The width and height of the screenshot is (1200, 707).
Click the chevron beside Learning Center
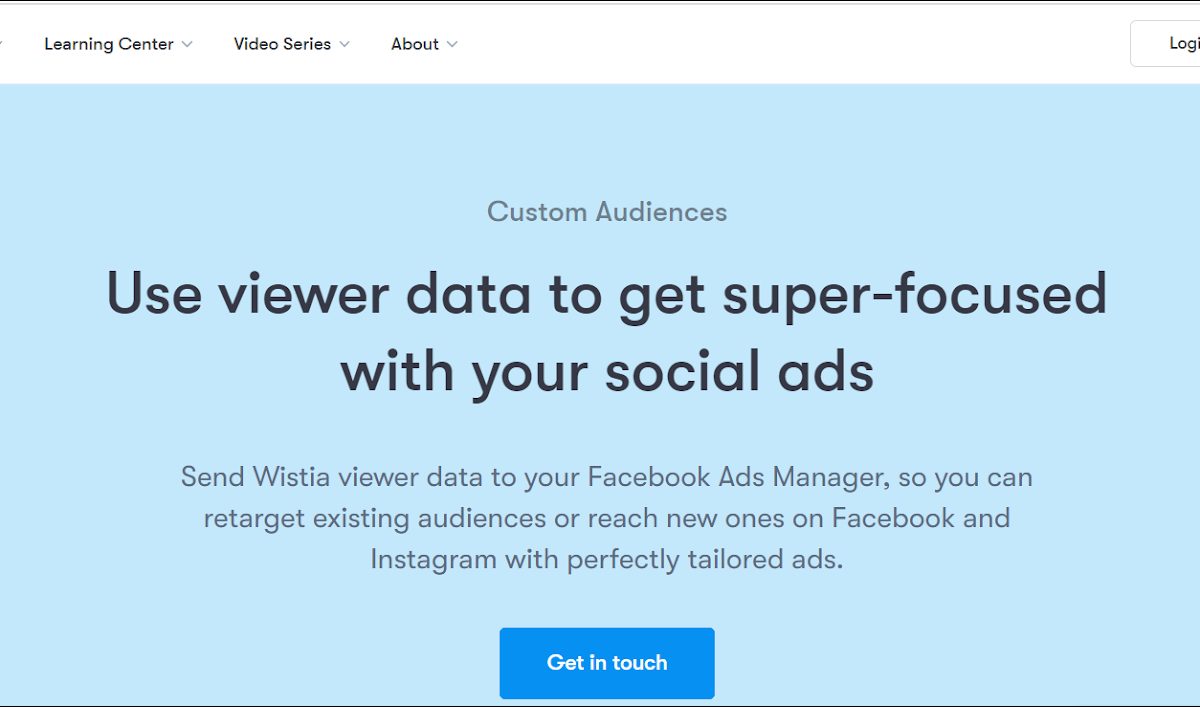pyautogui.click(x=187, y=44)
